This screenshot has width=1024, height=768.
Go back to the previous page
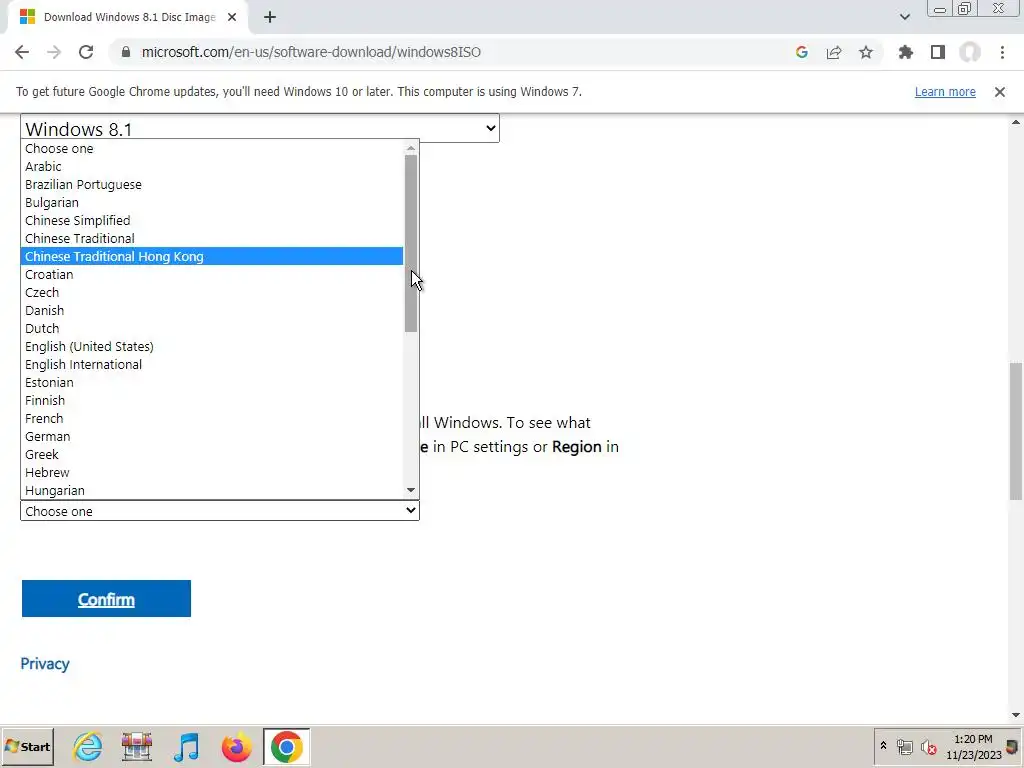click(x=22, y=52)
